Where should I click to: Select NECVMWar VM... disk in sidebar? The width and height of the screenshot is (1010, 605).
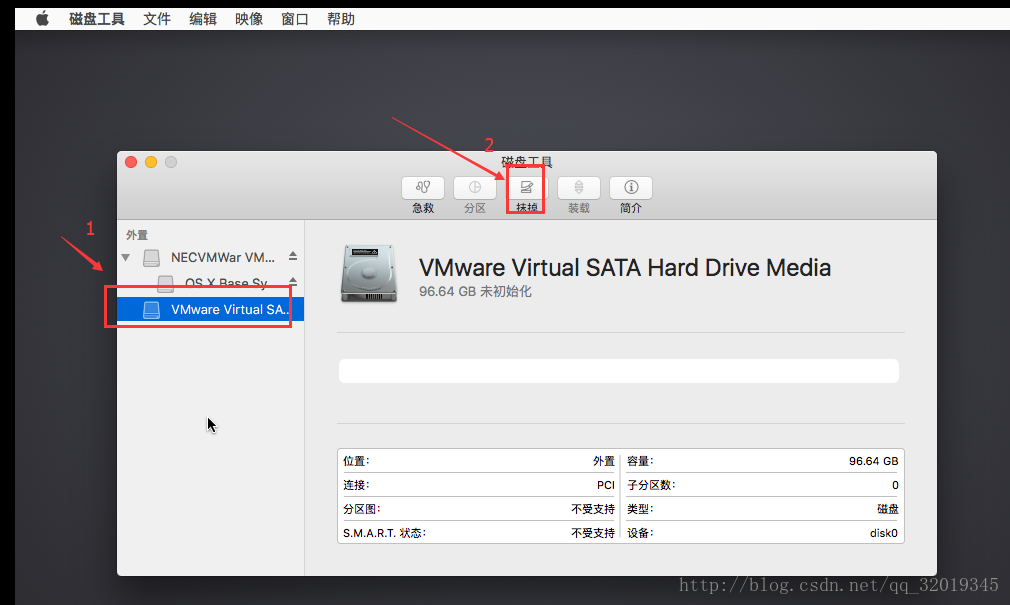tap(211, 258)
